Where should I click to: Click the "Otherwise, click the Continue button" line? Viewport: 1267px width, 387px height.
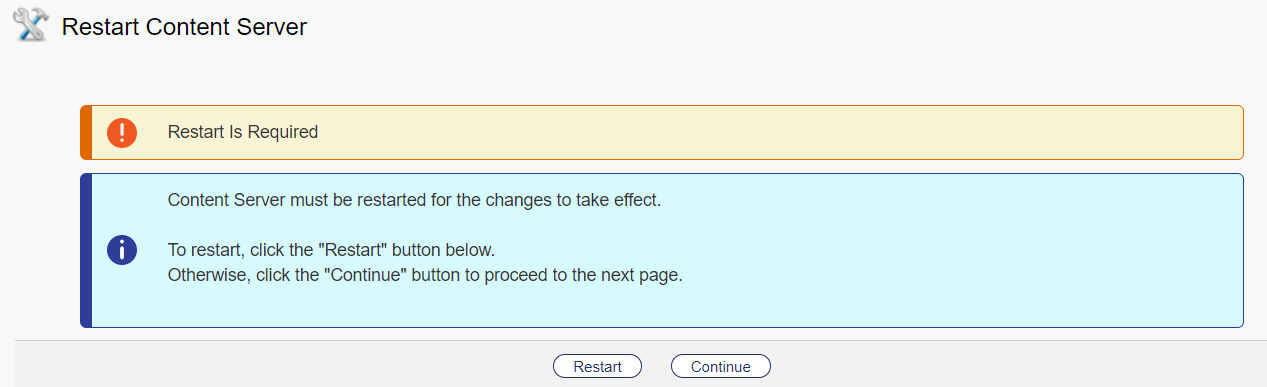[x=425, y=275]
